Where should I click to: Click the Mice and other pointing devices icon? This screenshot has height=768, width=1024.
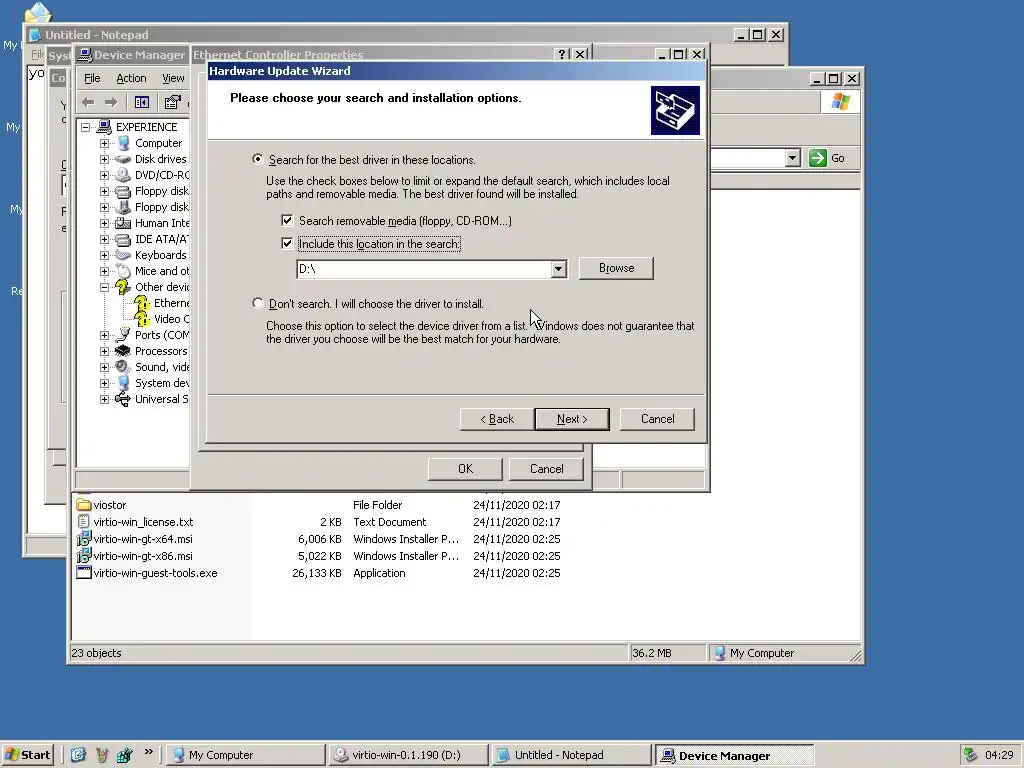(x=123, y=271)
